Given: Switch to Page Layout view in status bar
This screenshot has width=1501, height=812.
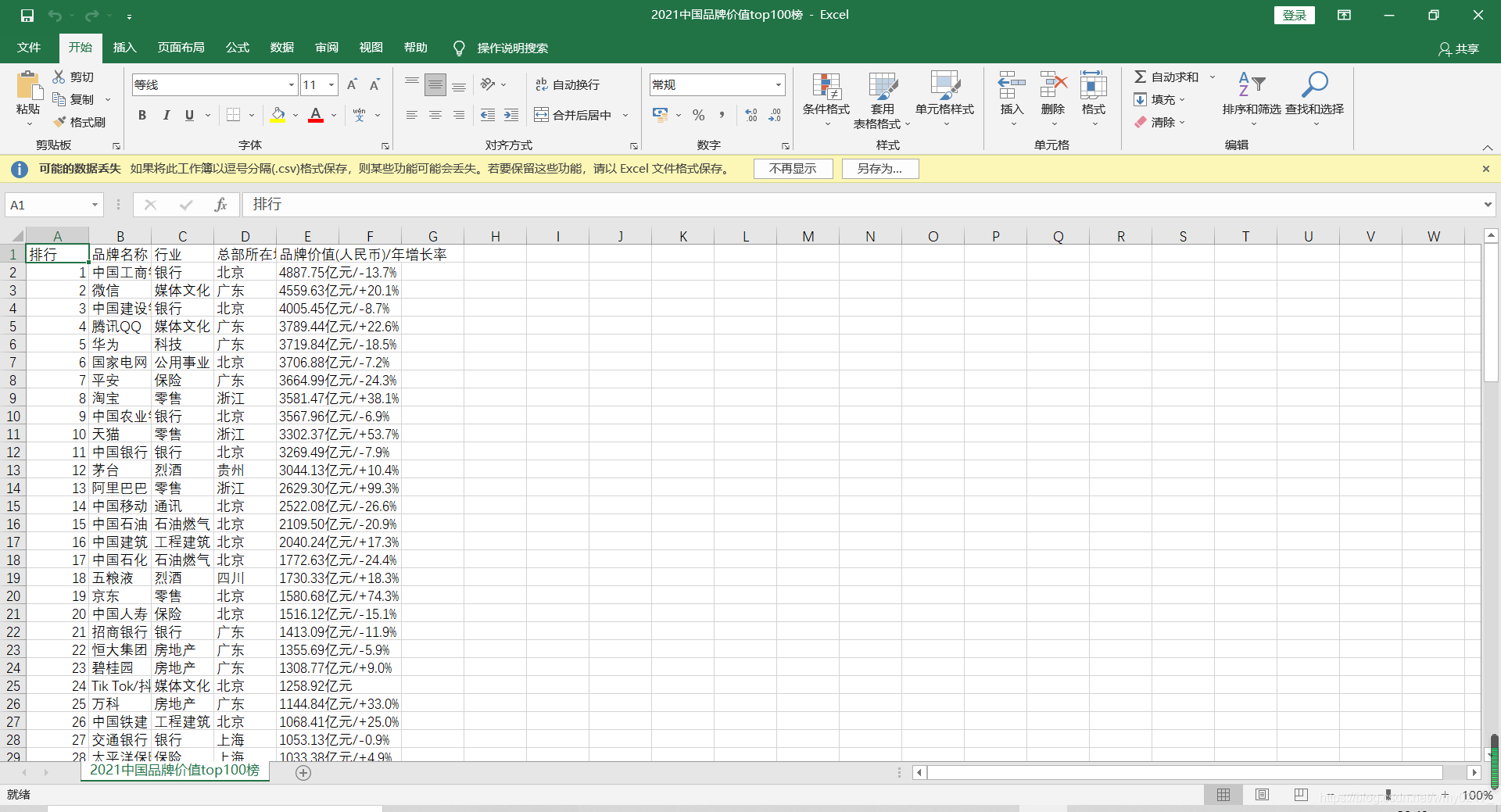Looking at the screenshot, I should click(1262, 795).
